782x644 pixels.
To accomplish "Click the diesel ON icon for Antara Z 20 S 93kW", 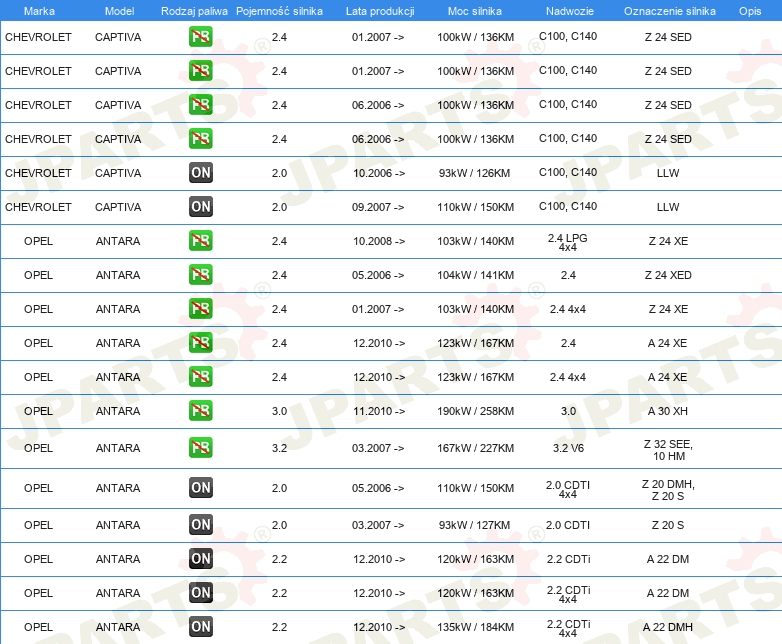I will (200, 524).
